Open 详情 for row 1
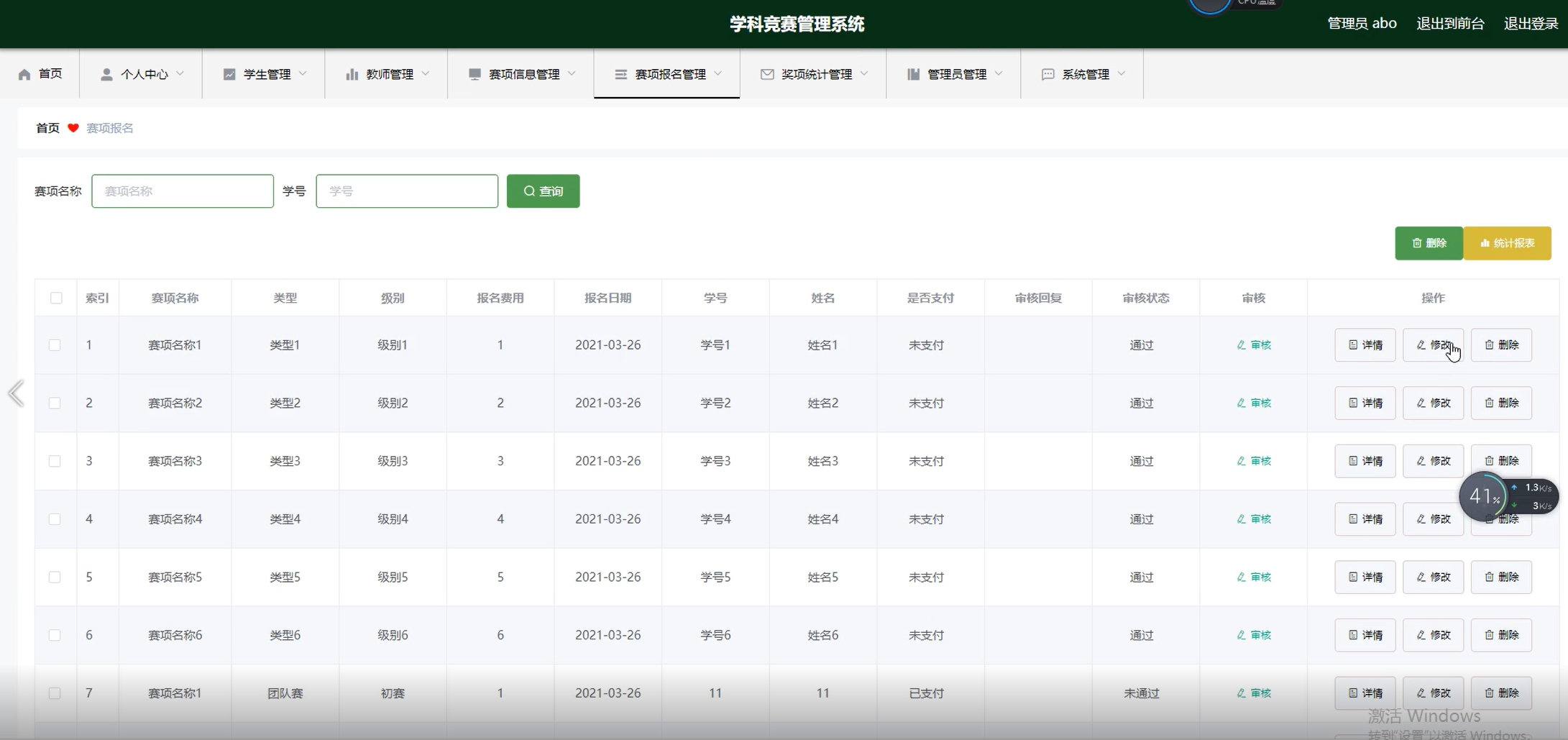This screenshot has width=1568, height=740. click(x=1365, y=345)
